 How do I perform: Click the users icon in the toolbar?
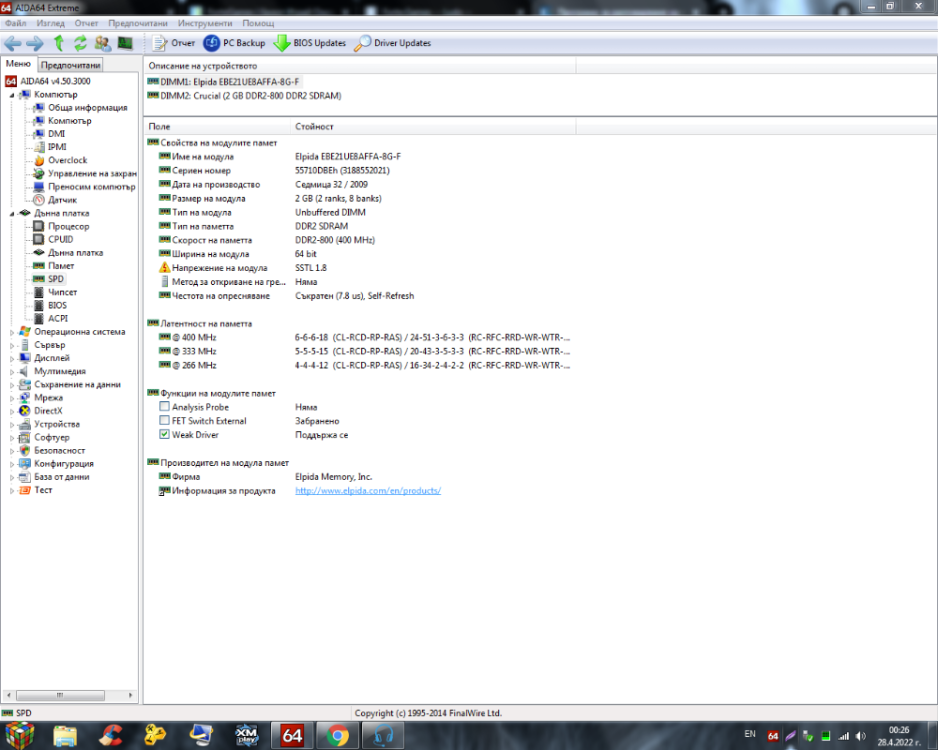point(103,43)
